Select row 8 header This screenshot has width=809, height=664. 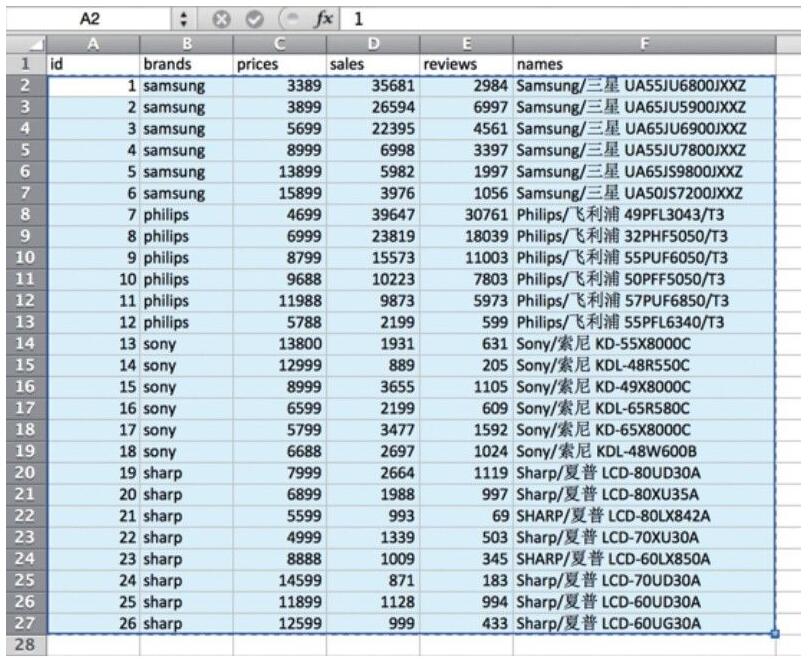point(26,215)
